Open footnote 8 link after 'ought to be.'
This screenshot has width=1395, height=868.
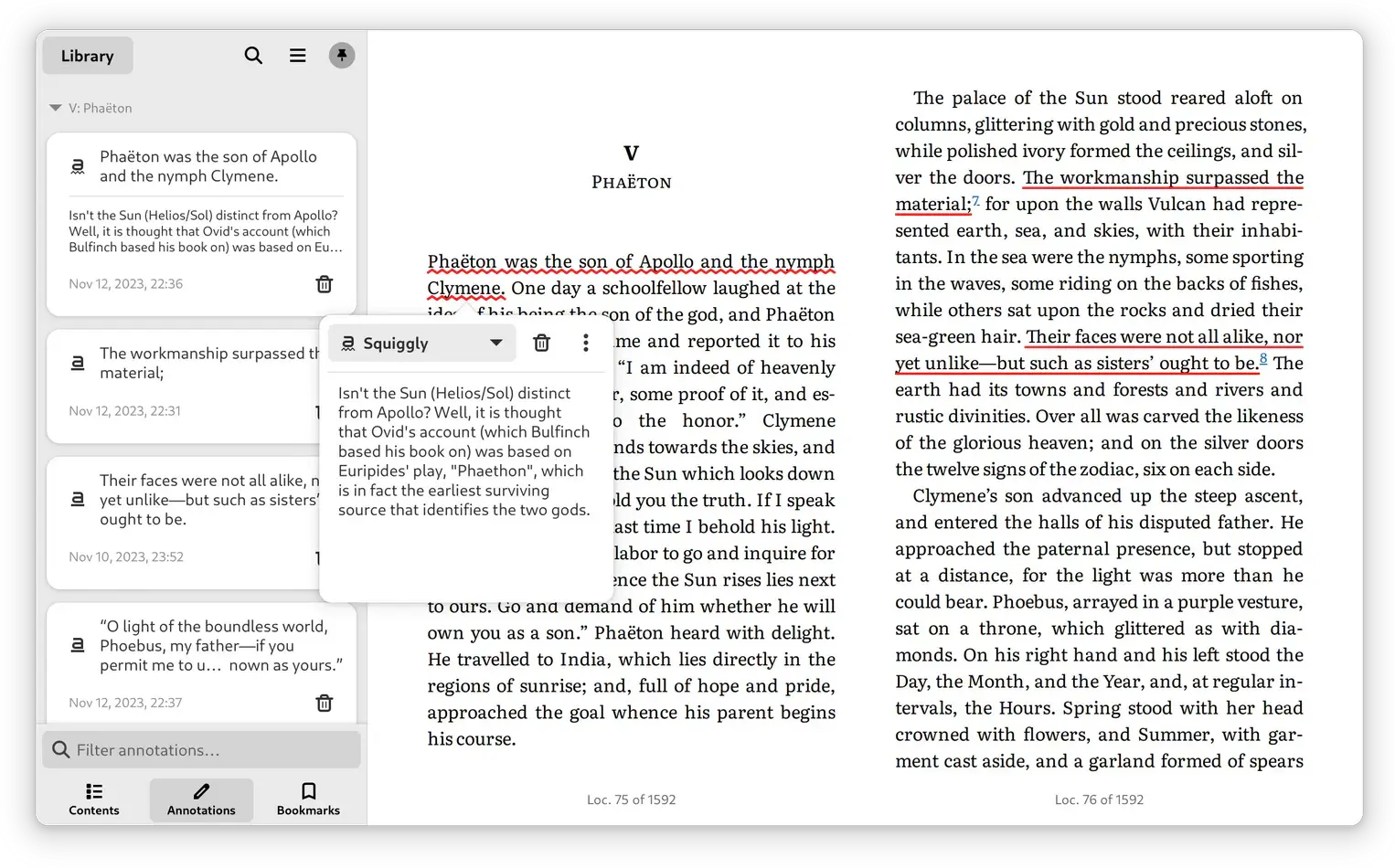click(1263, 359)
